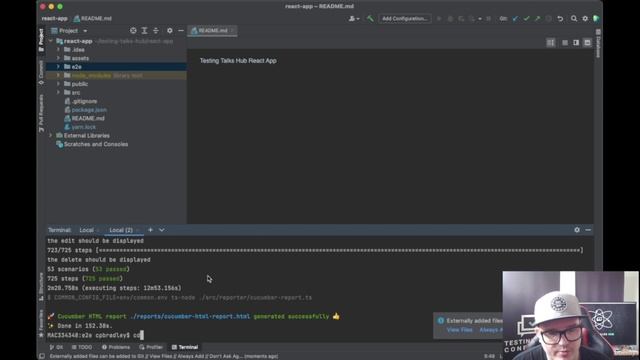The height and width of the screenshot is (360, 640).
Task: Click the green shield icon at toolbar end
Action: tap(596, 18)
